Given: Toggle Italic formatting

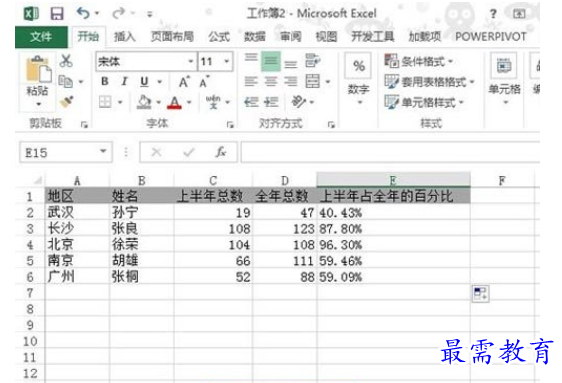Looking at the screenshot, I should coord(124,82).
